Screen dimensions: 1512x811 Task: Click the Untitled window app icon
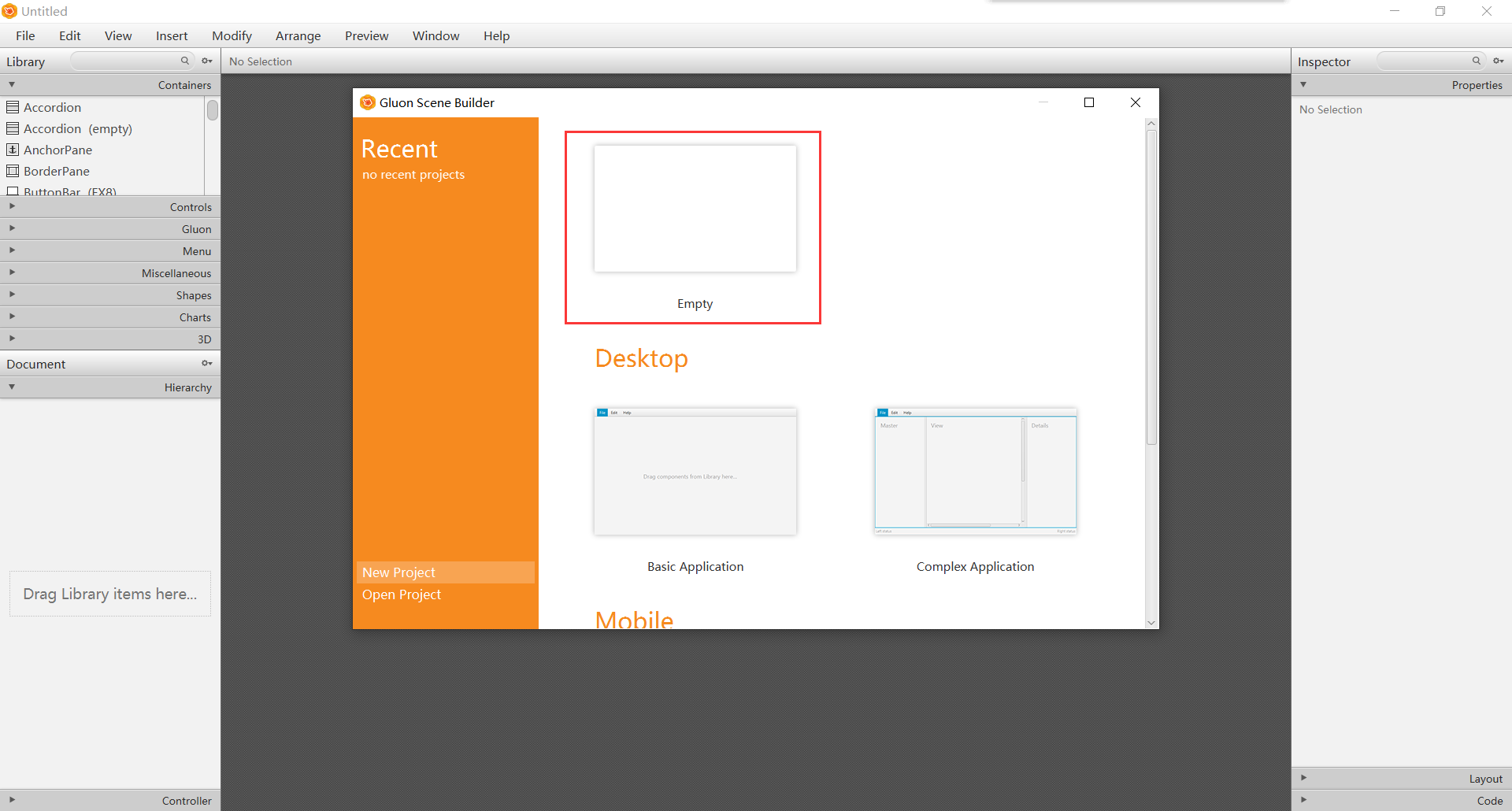(x=9, y=11)
